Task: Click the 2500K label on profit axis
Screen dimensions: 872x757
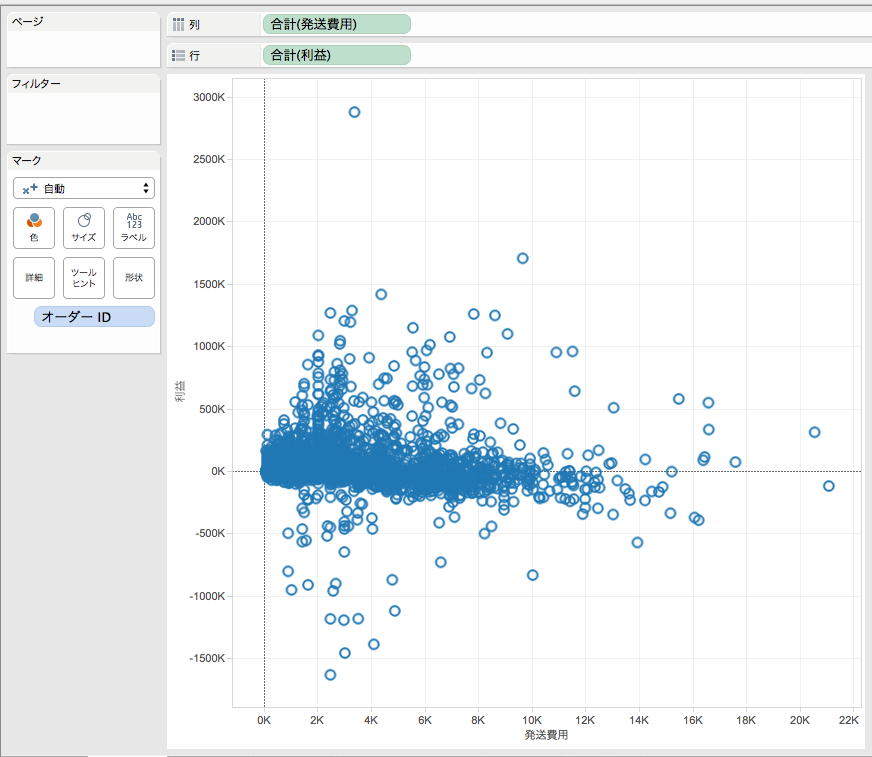Action: pyautogui.click(x=209, y=160)
